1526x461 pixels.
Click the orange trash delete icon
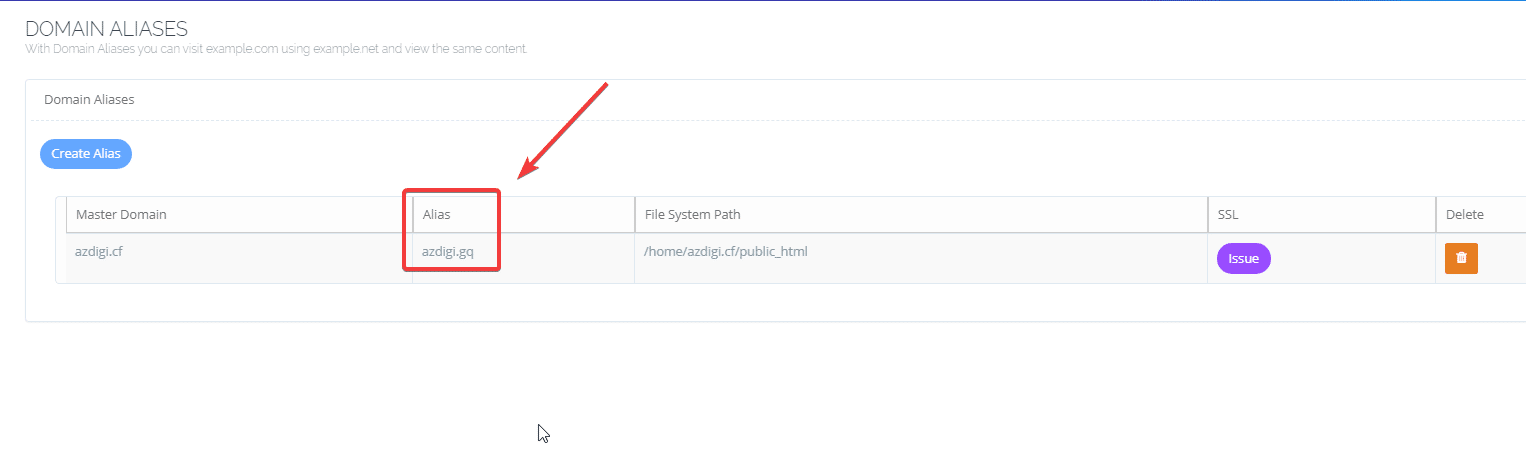pyautogui.click(x=1461, y=258)
